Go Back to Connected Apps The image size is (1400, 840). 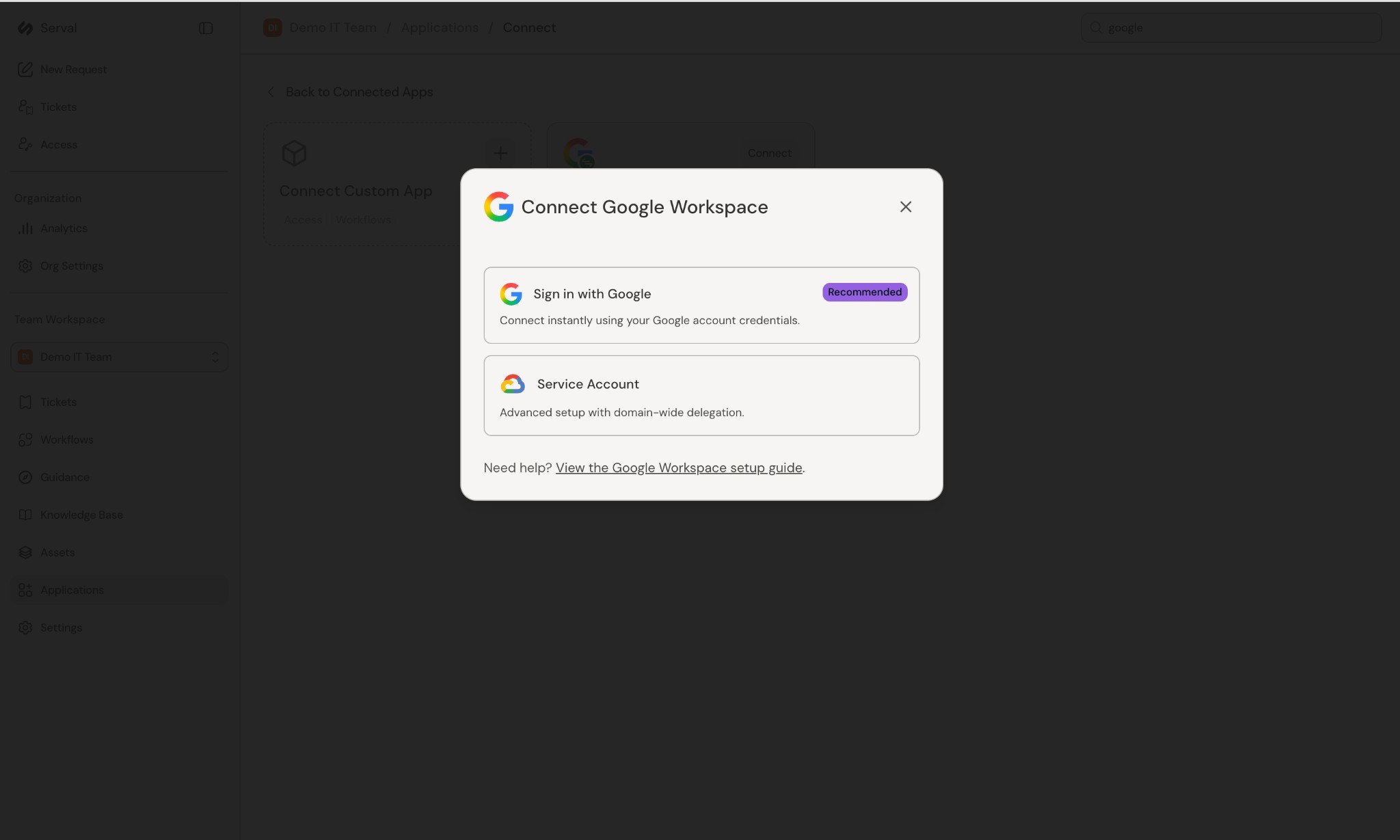(x=359, y=92)
